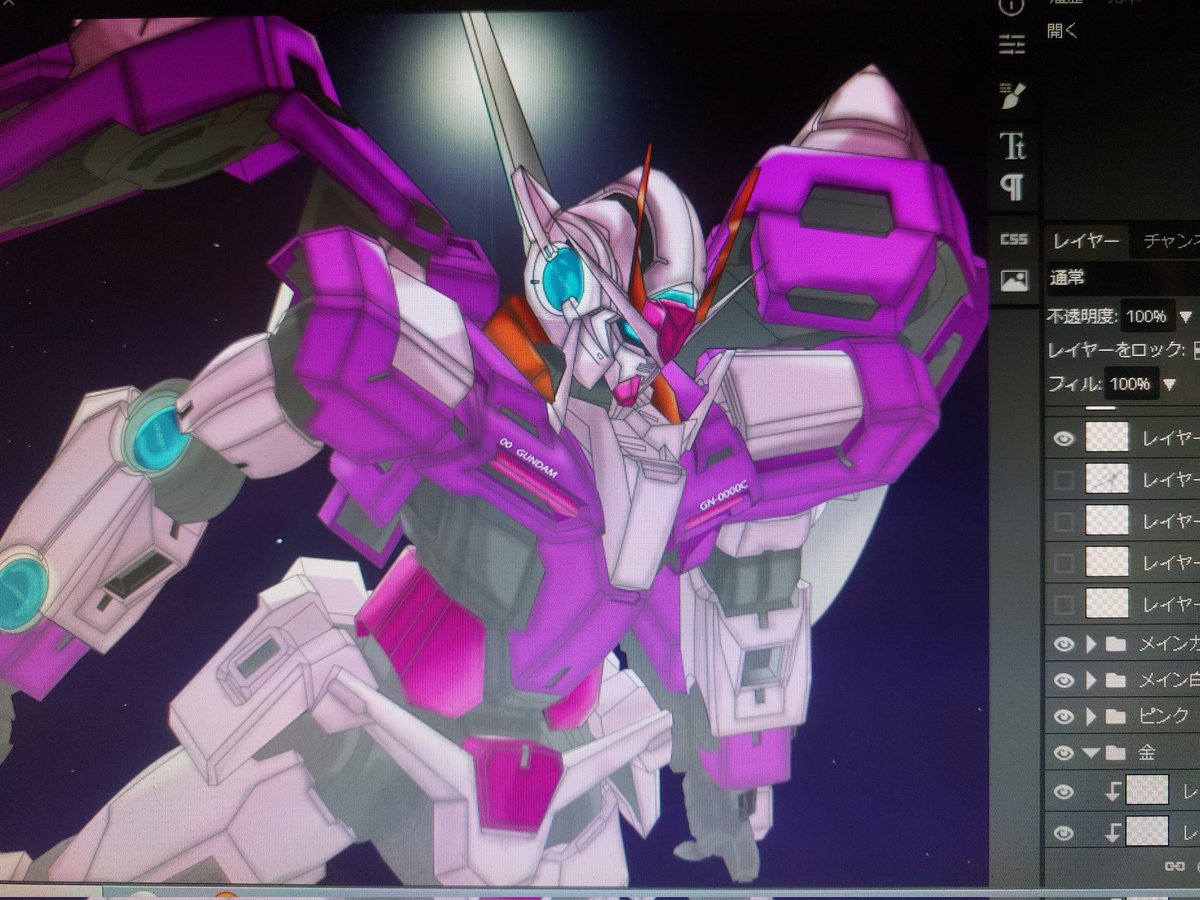Open the Character (Tt) panel icon

click(x=1013, y=146)
